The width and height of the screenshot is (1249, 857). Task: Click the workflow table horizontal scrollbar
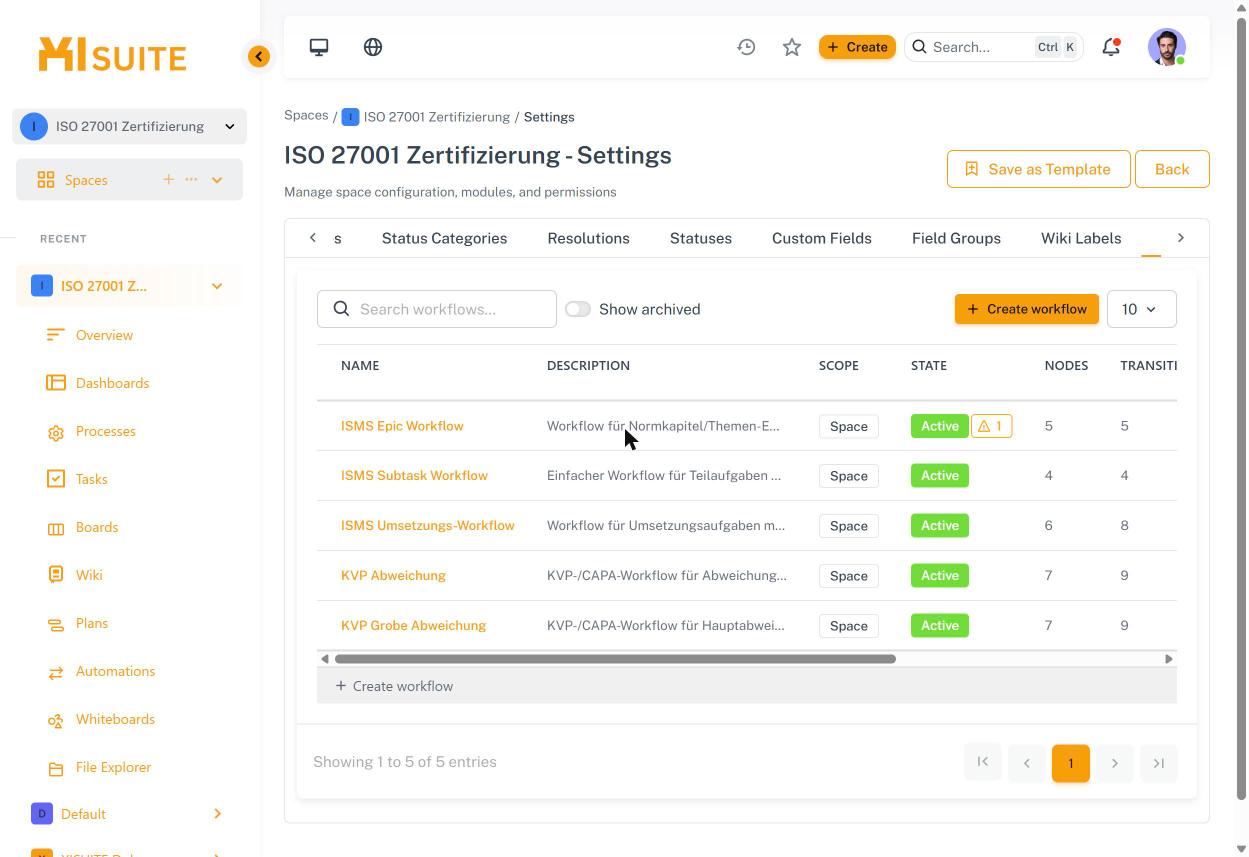coord(615,659)
